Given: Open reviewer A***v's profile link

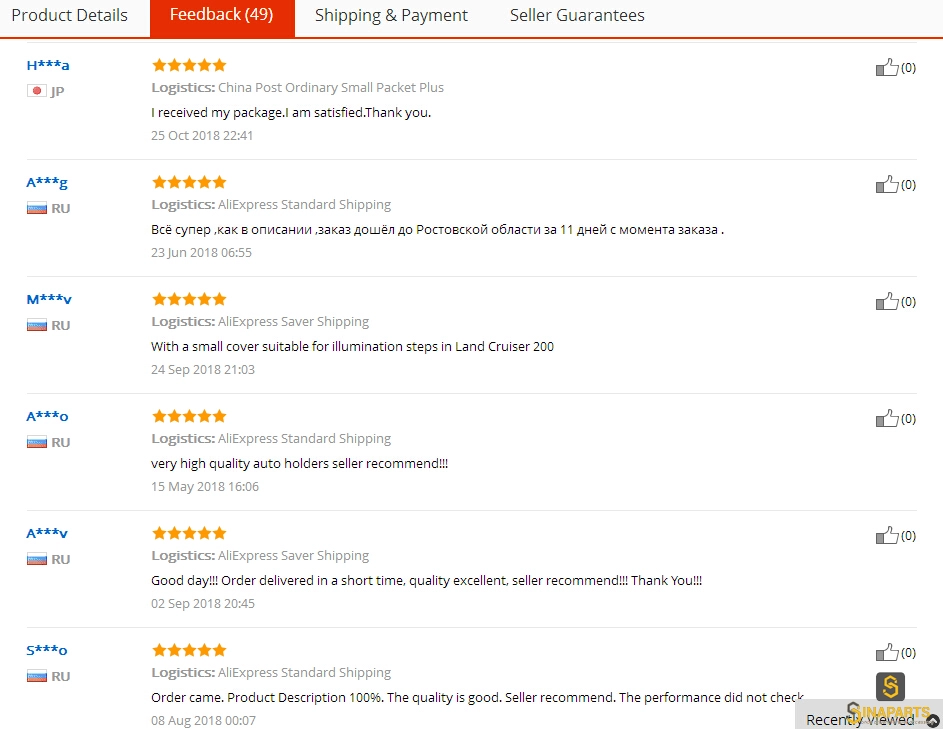Looking at the screenshot, I should click(47, 533).
